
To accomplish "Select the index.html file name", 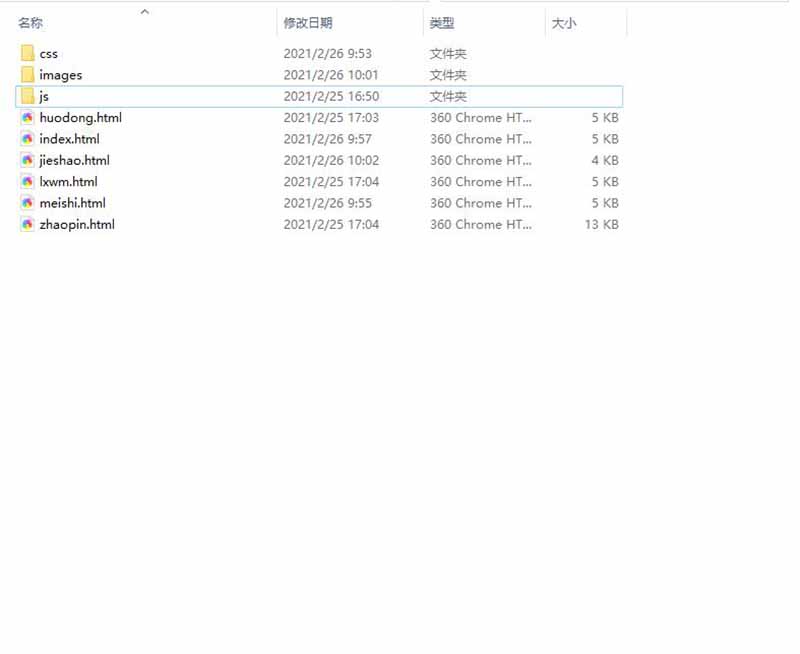I will [69, 139].
